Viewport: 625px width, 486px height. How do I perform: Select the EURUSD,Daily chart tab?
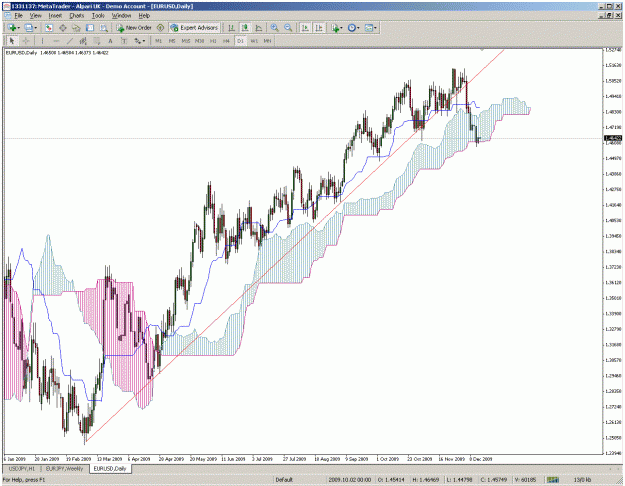click(110, 468)
